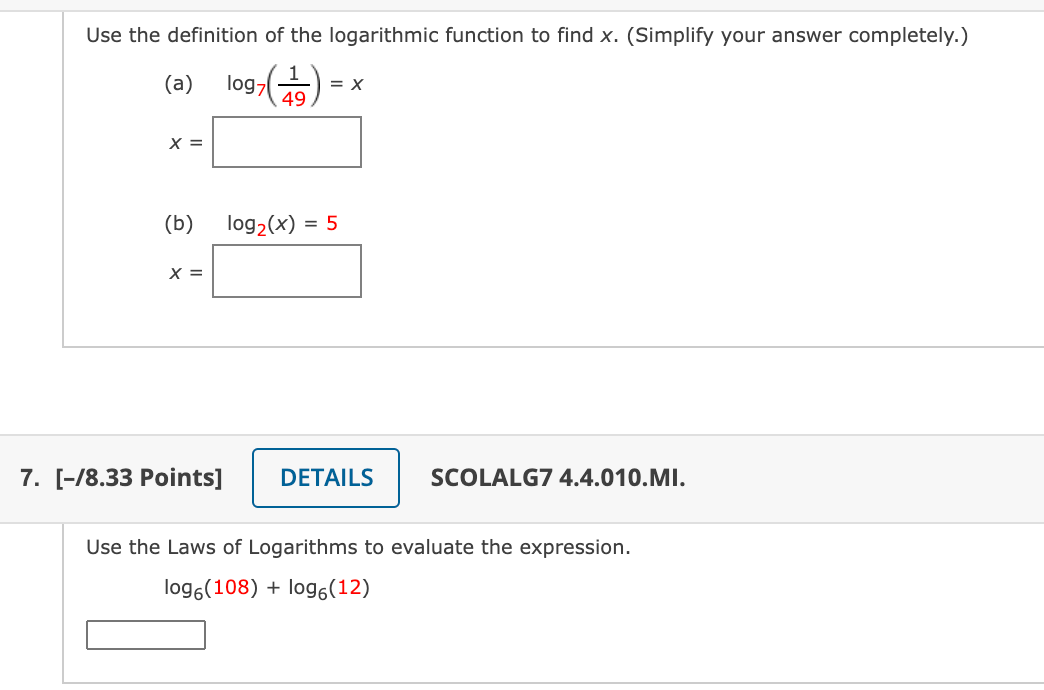Click the answer box for part (a)
1044x690 pixels.
[286, 141]
